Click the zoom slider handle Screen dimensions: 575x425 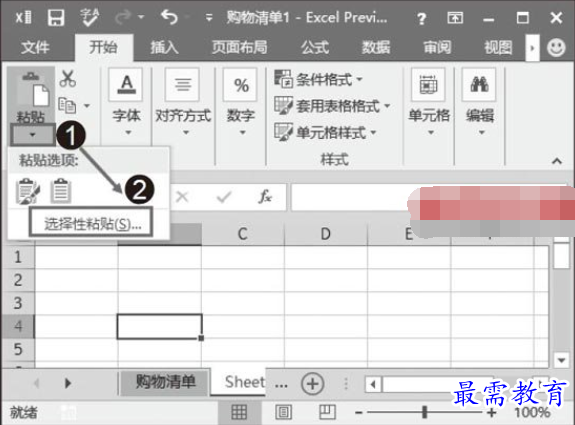[x=425, y=412]
